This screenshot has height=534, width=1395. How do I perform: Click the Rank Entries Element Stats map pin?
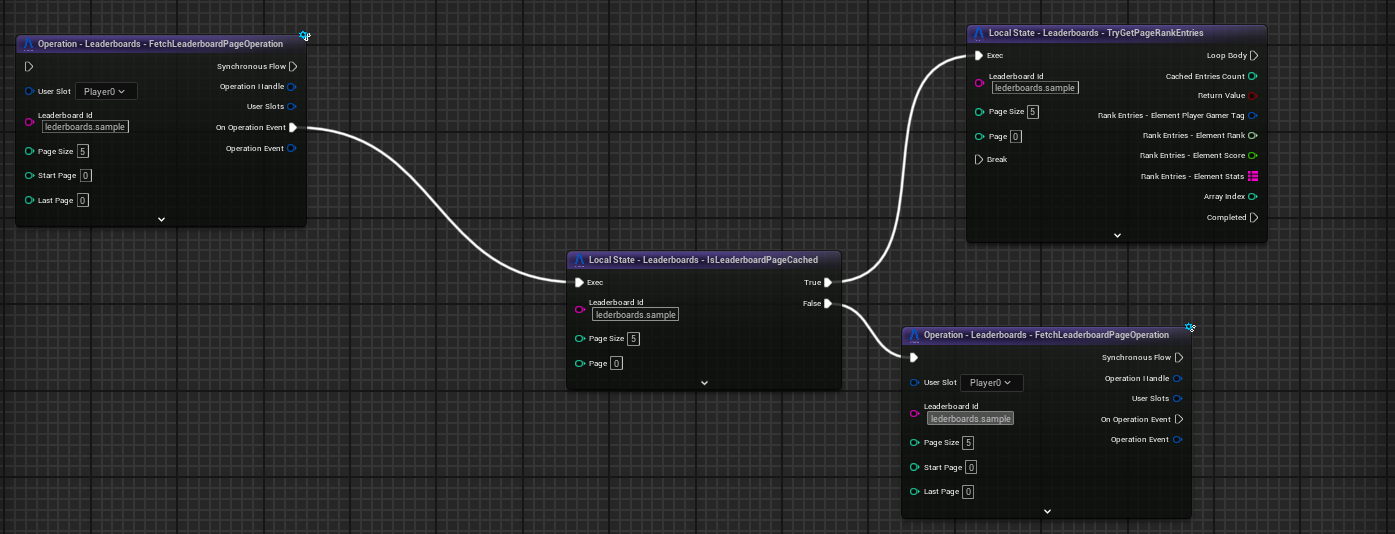tap(1253, 177)
